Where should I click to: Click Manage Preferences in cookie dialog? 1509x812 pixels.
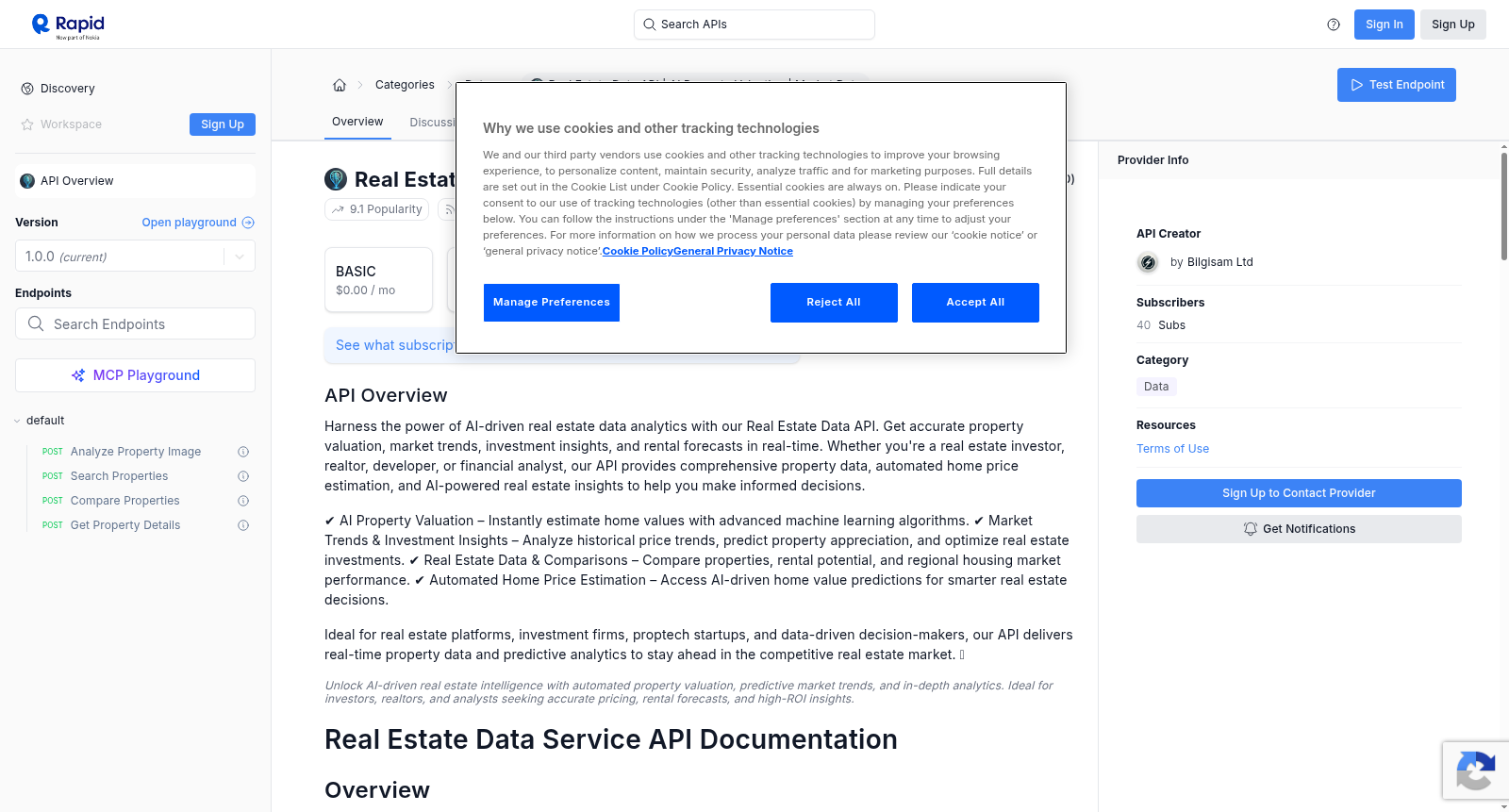pyautogui.click(x=552, y=303)
